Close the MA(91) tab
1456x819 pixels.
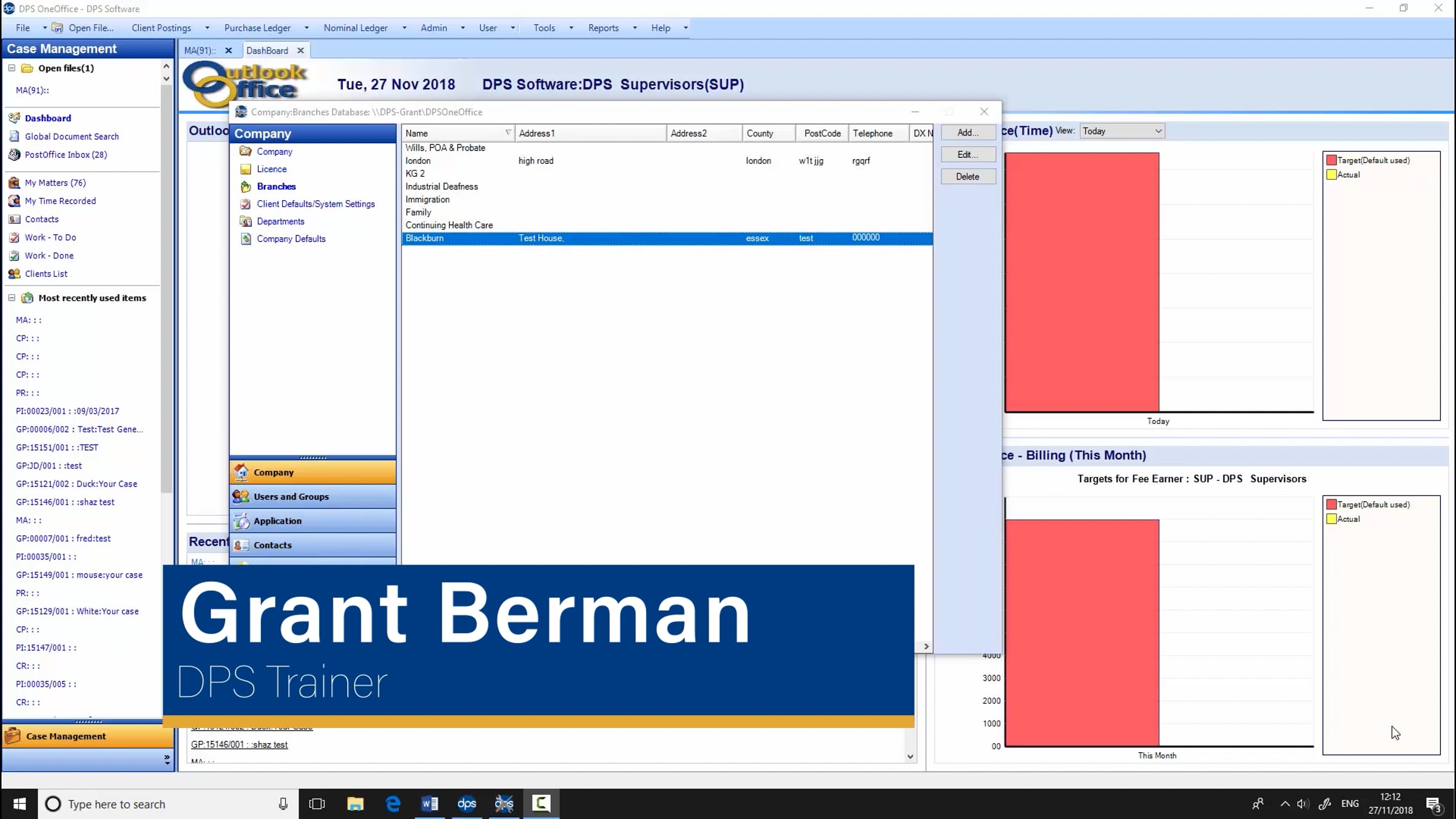(x=229, y=50)
